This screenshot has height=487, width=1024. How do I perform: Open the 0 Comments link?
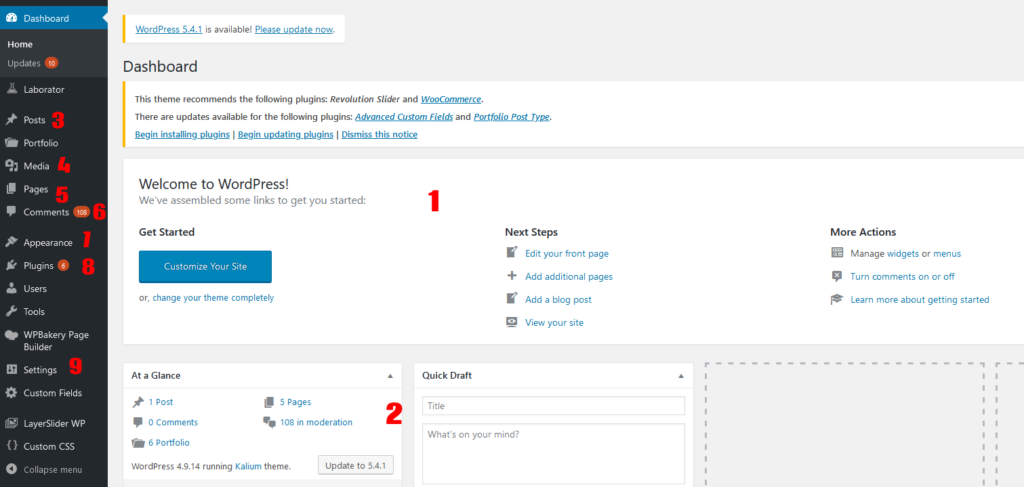[x=173, y=422]
